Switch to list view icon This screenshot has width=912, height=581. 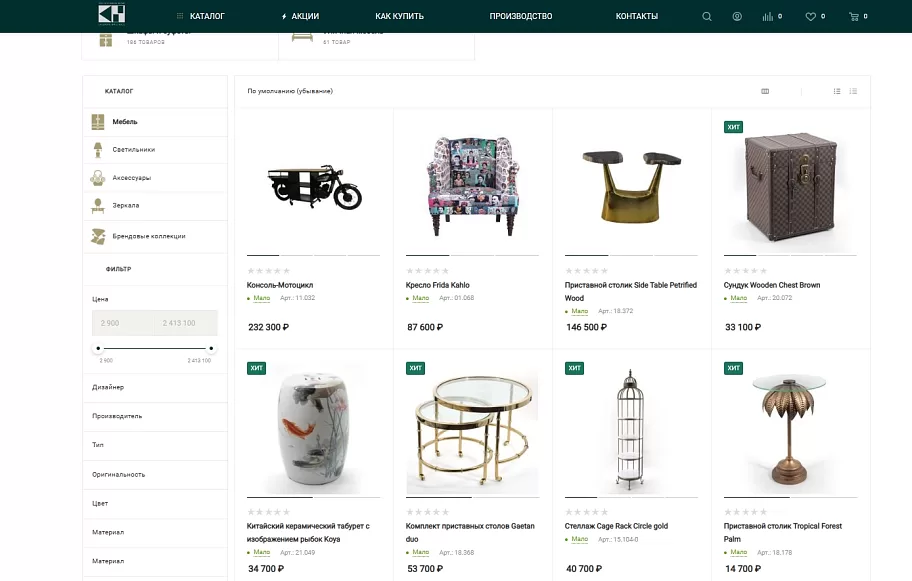[837, 91]
